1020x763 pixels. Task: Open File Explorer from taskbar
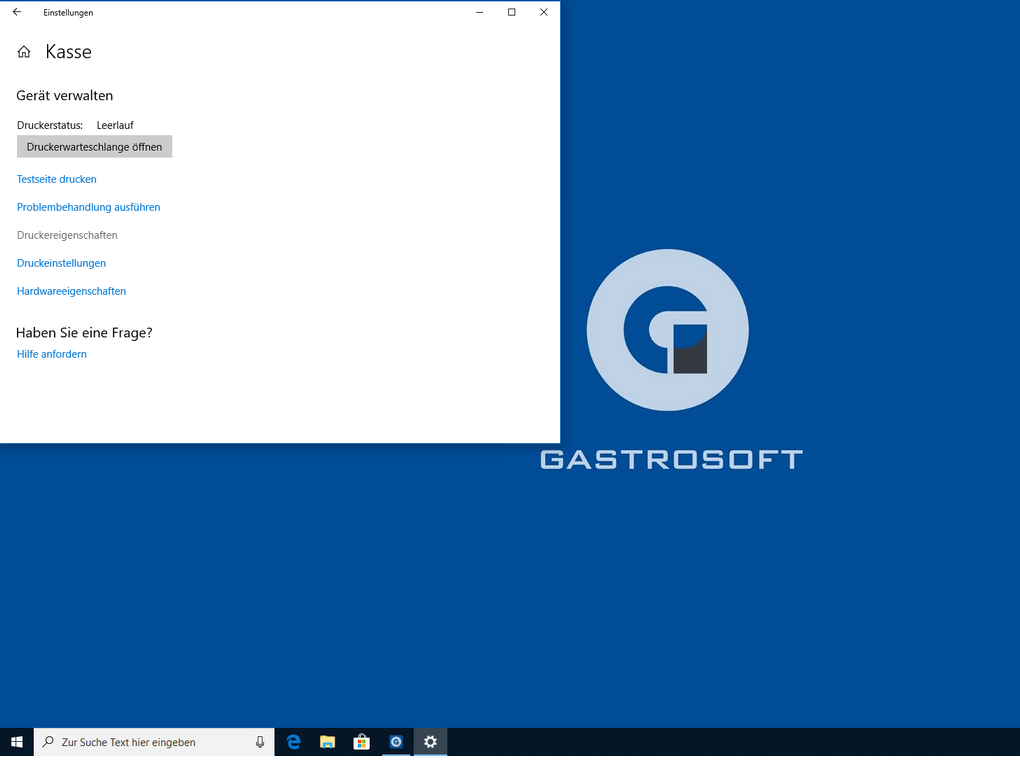coord(327,742)
